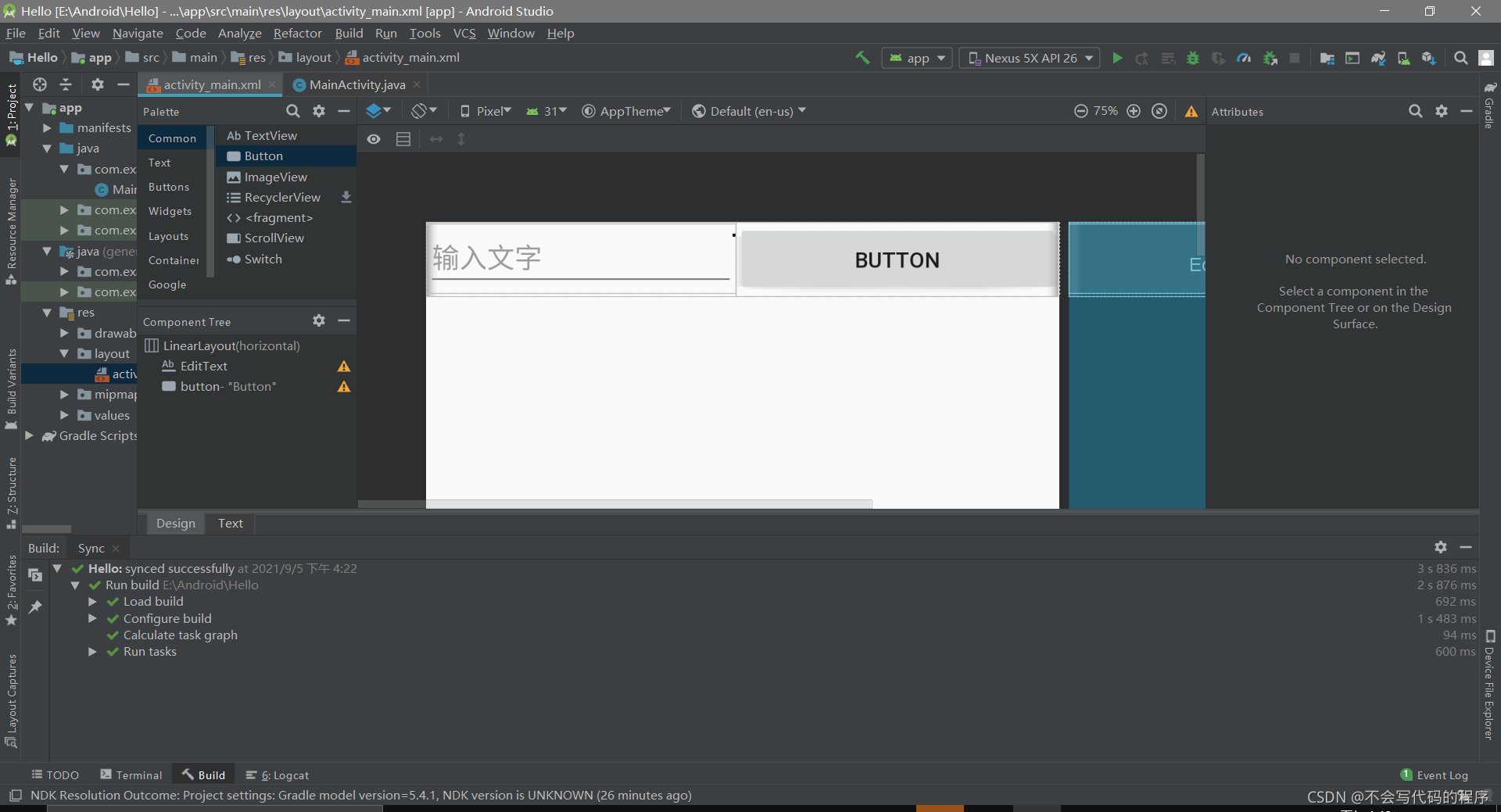Expand the Load build row in Build output
This screenshot has height=812, width=1501.
pyautogui.click(x=92, y=601)
